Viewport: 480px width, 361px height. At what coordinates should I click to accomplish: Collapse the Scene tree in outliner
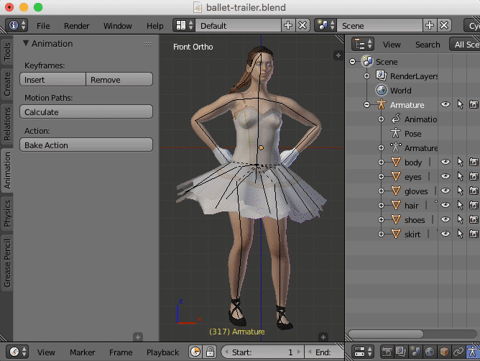click(353, 62)
